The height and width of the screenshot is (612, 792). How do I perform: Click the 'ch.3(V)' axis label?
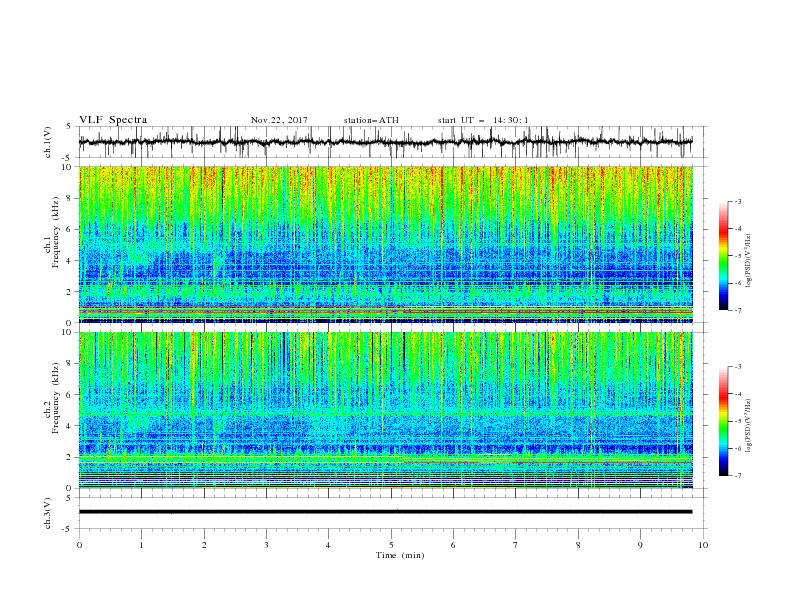[48, 513]
